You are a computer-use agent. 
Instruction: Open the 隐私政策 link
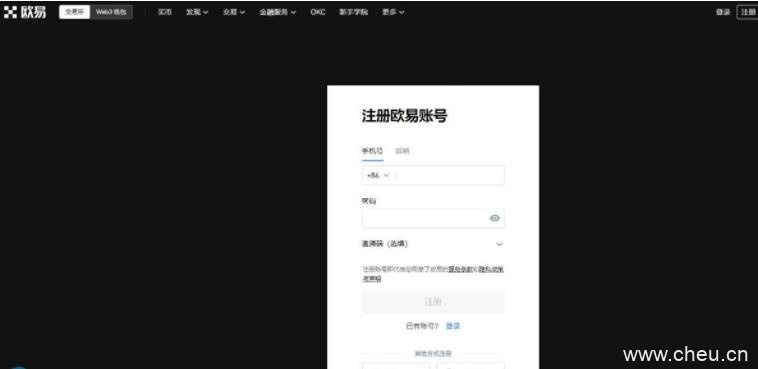(x=491, y=269)
